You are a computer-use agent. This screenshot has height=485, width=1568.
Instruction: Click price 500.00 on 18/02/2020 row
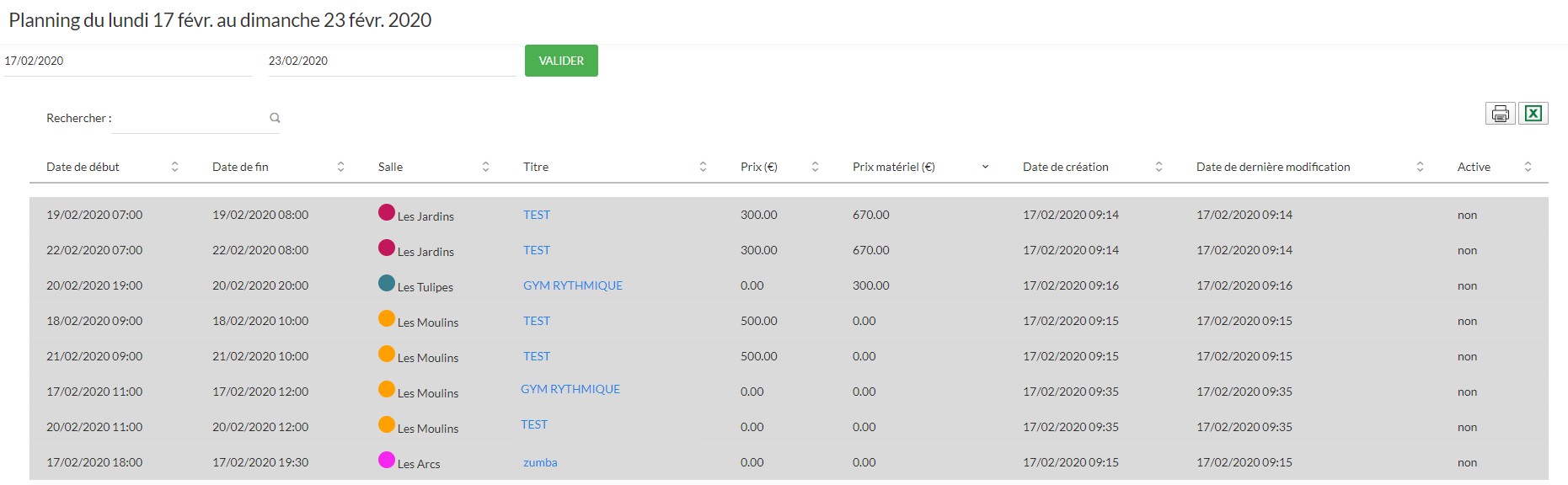pos(759,321)
